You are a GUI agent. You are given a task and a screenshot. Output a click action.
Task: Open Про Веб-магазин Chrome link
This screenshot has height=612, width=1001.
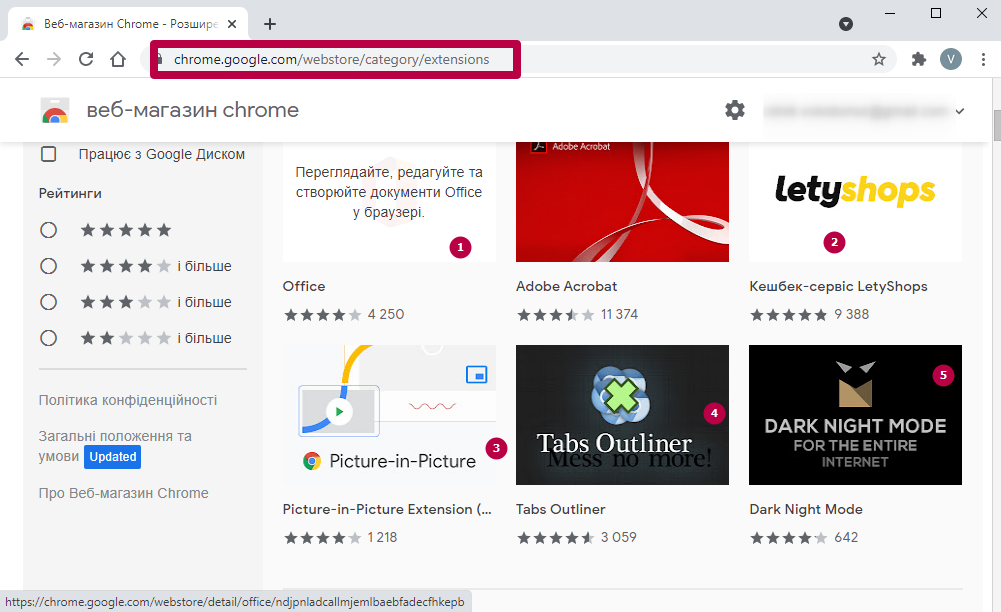click(123, 493)
